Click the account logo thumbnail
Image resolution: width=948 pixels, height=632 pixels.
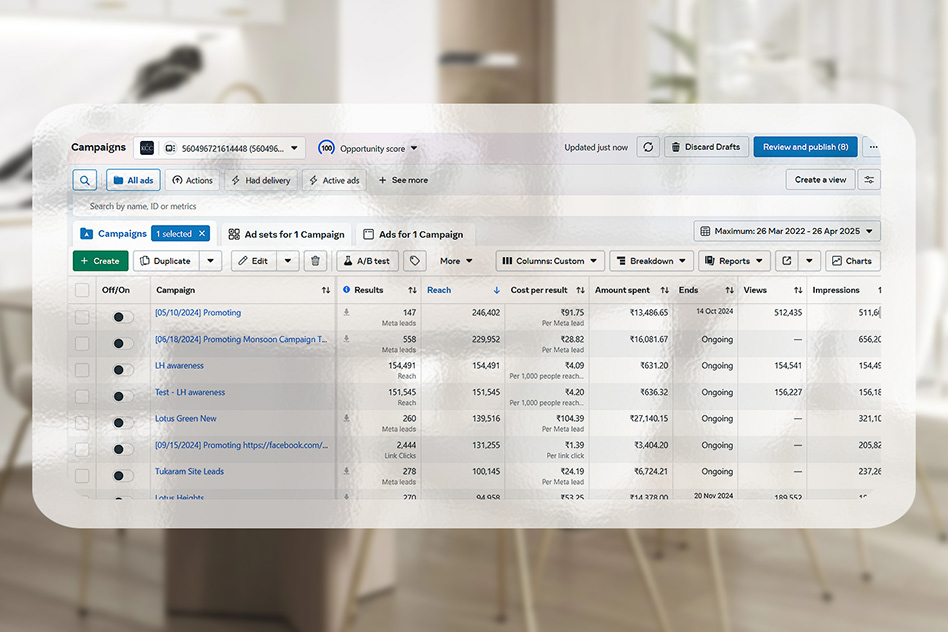point(147,148)
